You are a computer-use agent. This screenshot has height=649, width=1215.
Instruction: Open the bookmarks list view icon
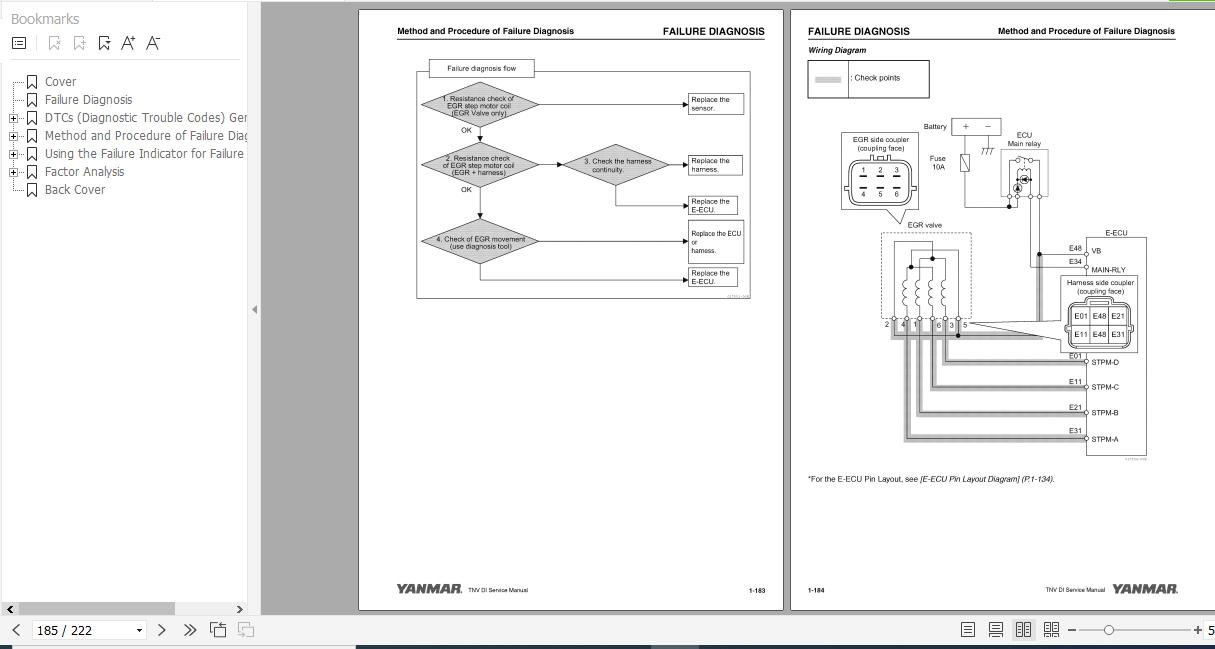[18, 42]
